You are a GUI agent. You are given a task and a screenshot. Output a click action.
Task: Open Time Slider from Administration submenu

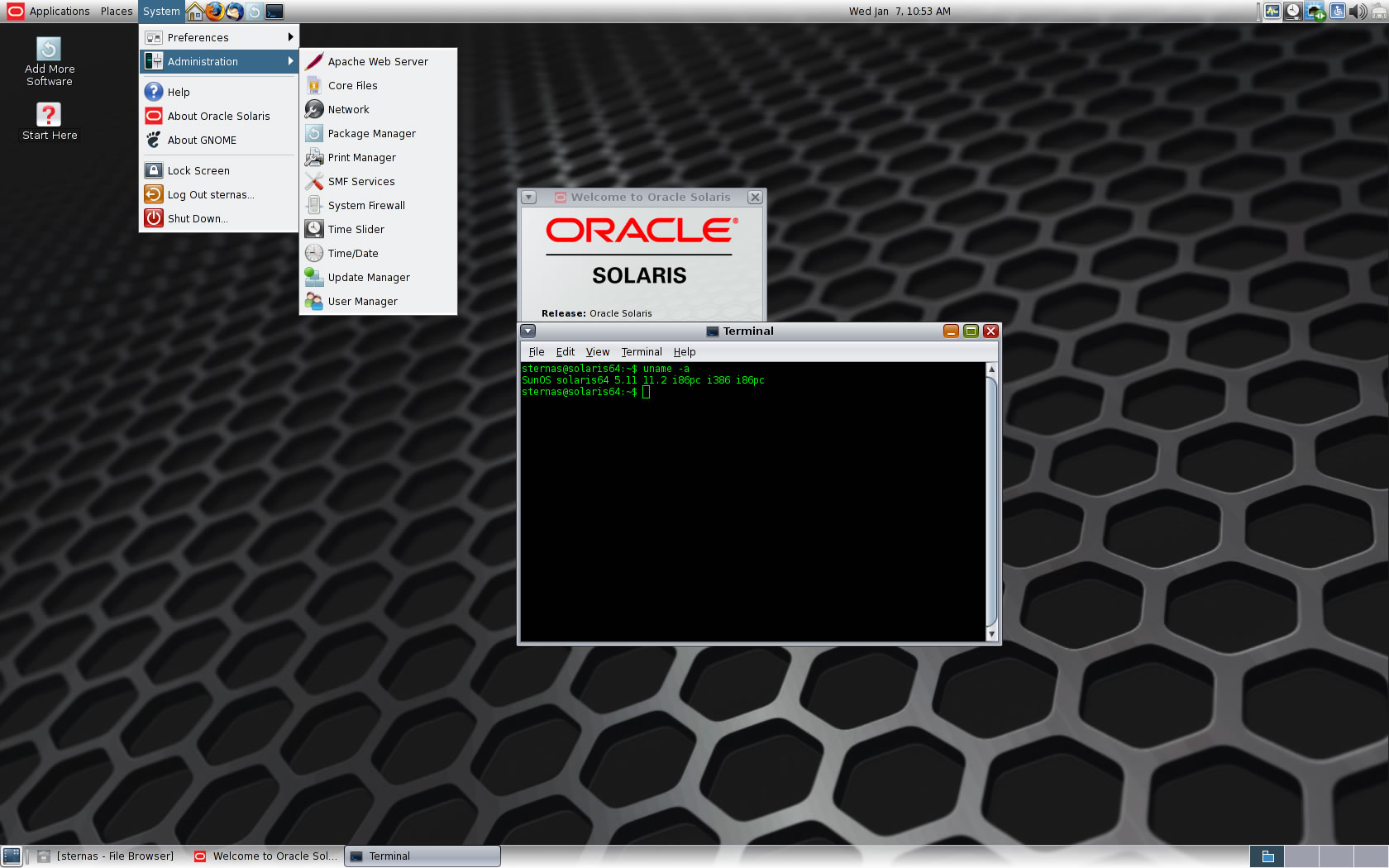(379, 229)
